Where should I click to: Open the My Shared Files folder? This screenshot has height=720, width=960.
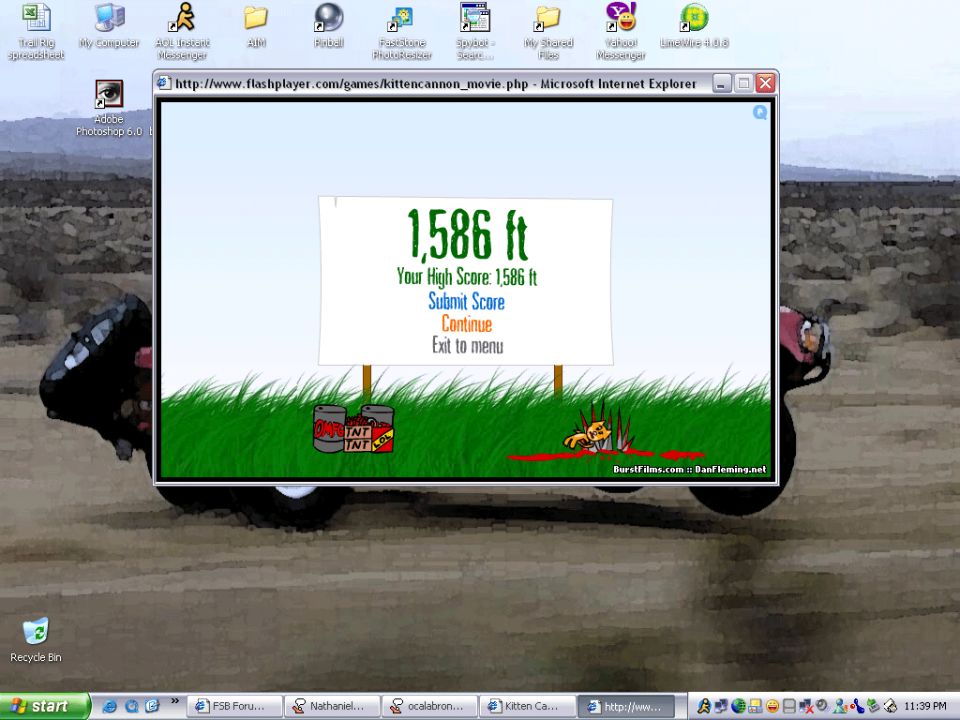click(x=548, y=31)
